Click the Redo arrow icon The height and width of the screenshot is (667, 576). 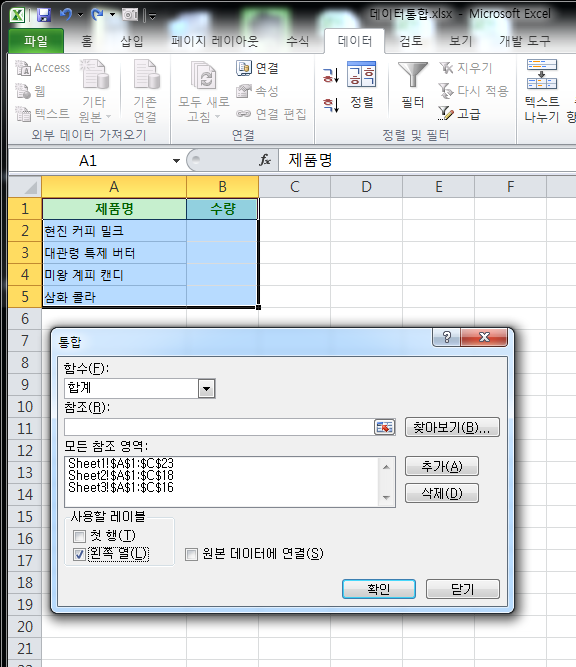point(97,15)
